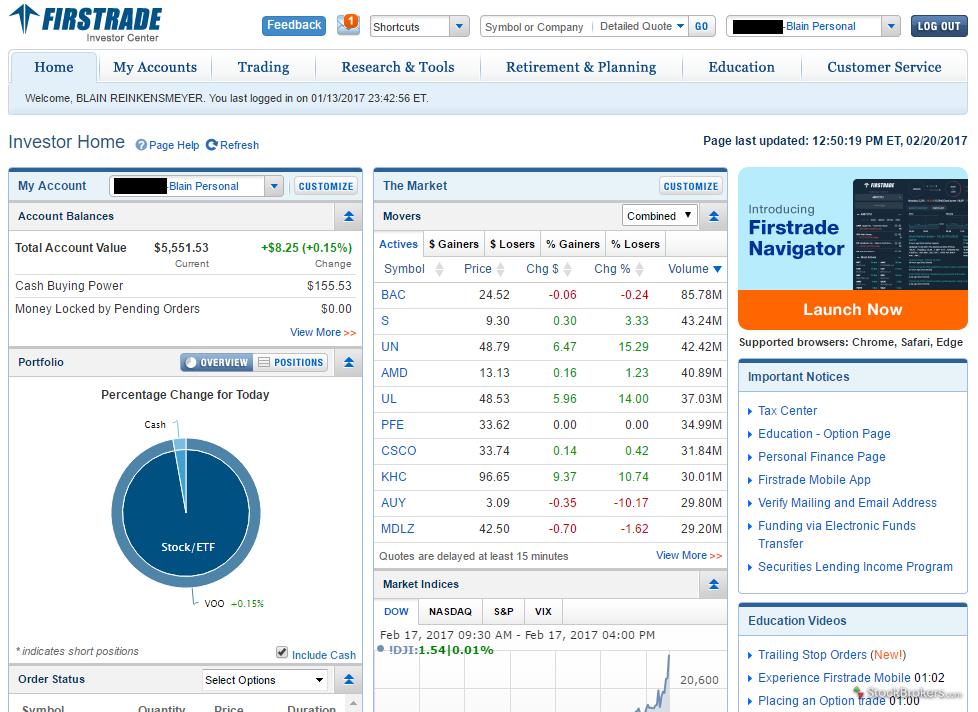The image size is (978, 712).
Task: Go to the Home tab
Action: [x=54, y=67]
